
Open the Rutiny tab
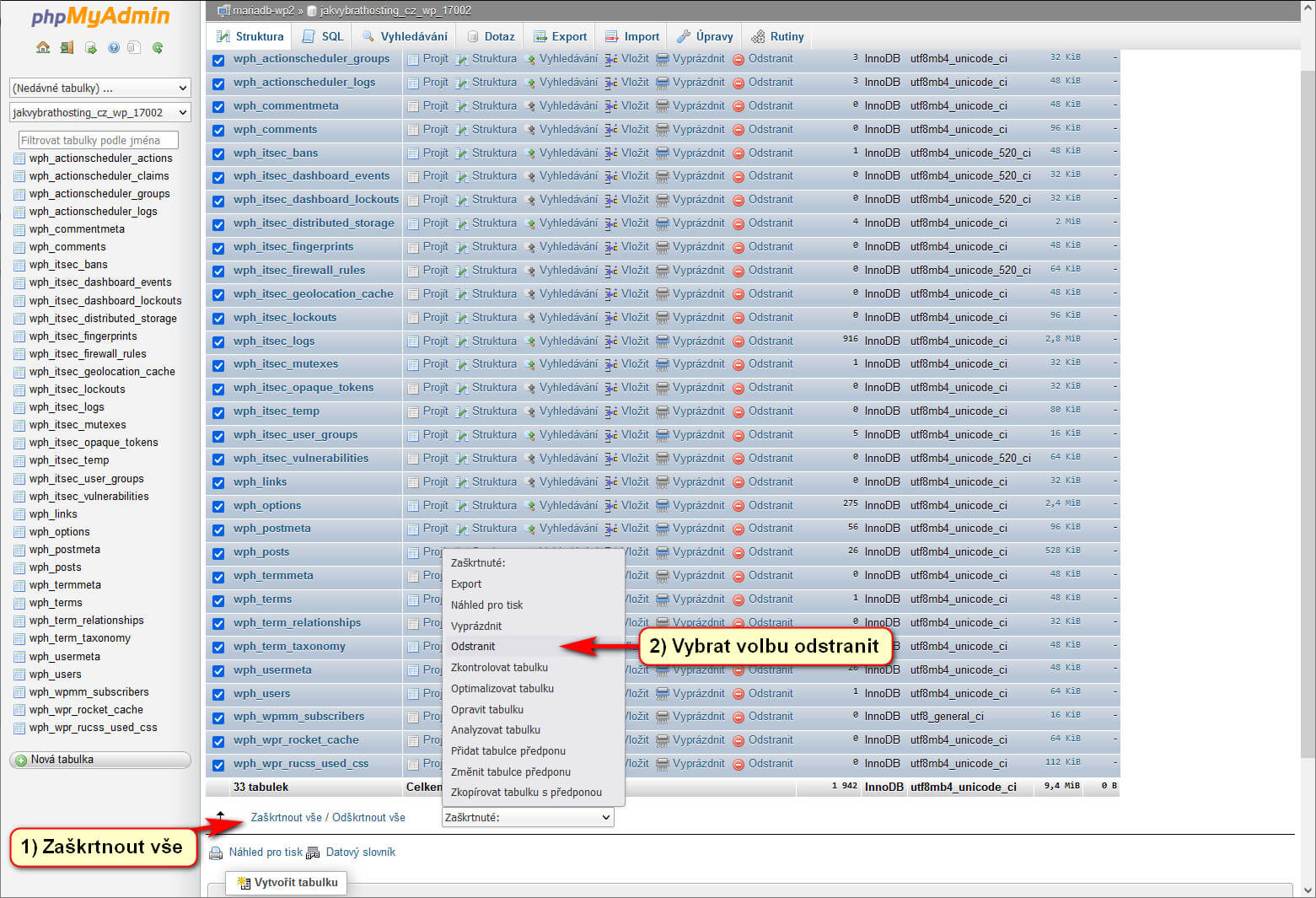777,36
